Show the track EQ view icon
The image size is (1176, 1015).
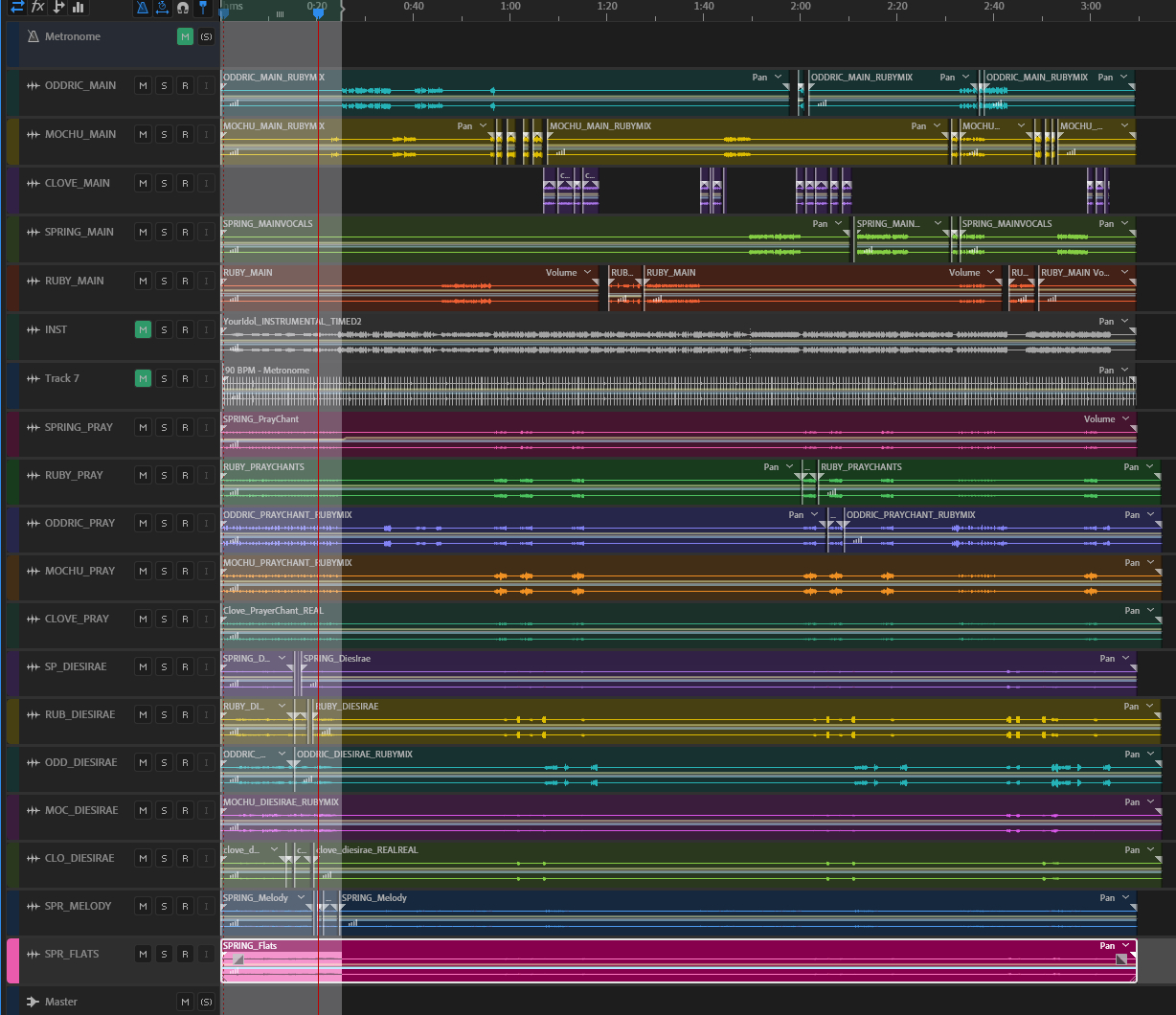[x=79, y=7]
